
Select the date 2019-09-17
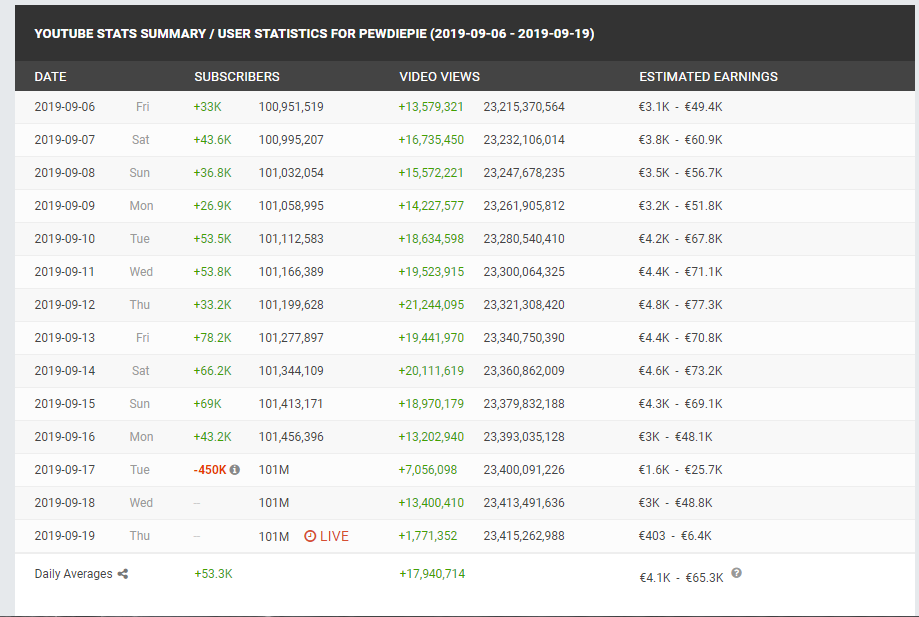tap(64, 470)
